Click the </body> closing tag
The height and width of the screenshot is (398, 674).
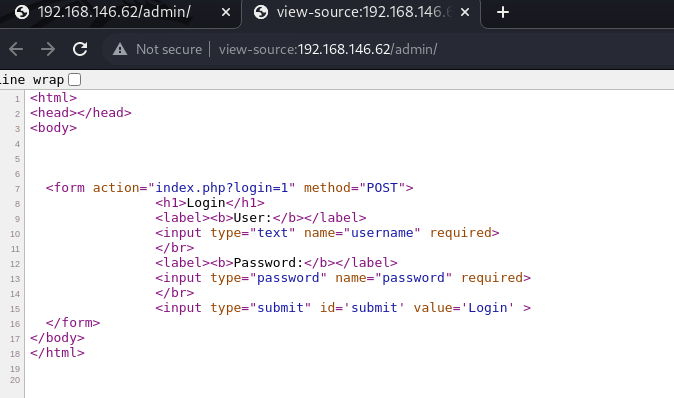57,338
